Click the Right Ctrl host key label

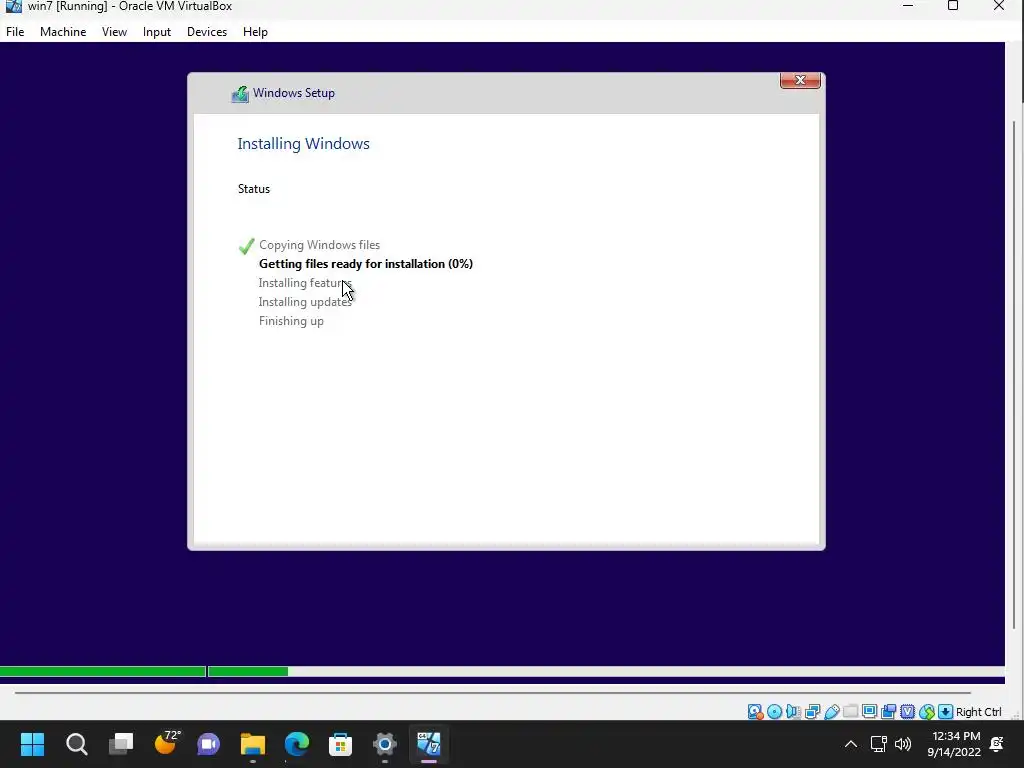pyautogui.click(x=978, y=712)
